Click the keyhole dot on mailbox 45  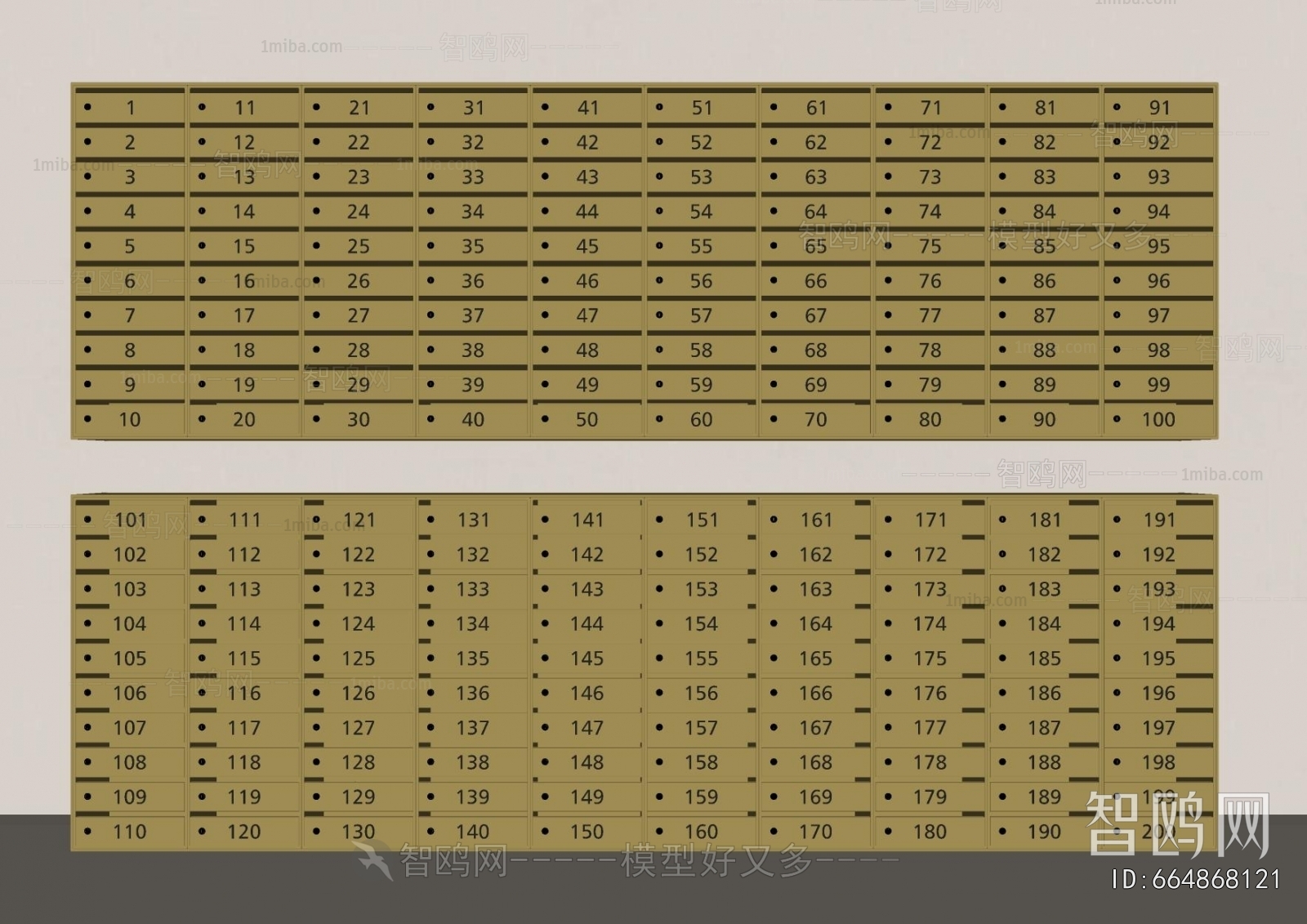(545, 246)
